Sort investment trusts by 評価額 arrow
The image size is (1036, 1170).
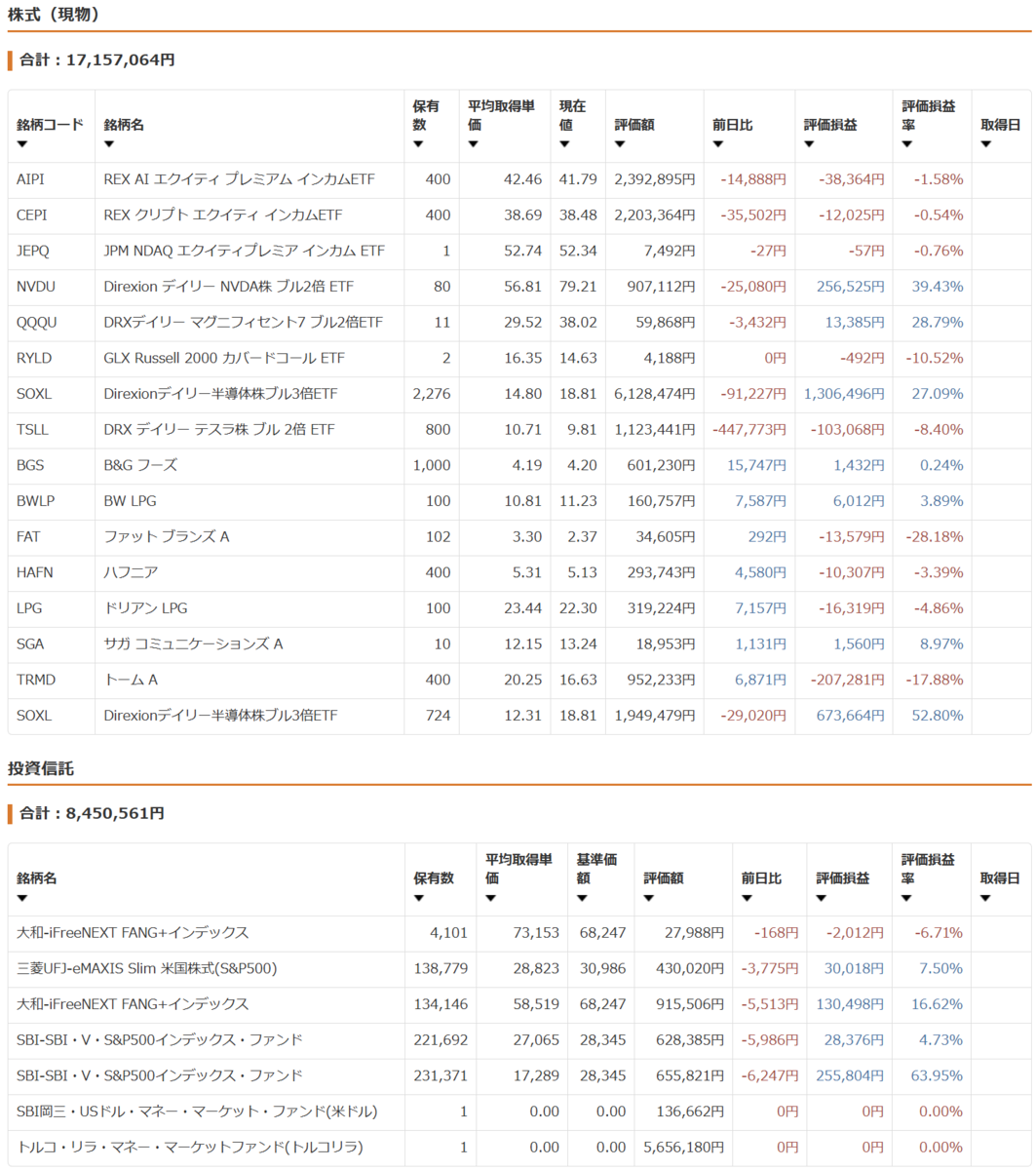(649, 899)
